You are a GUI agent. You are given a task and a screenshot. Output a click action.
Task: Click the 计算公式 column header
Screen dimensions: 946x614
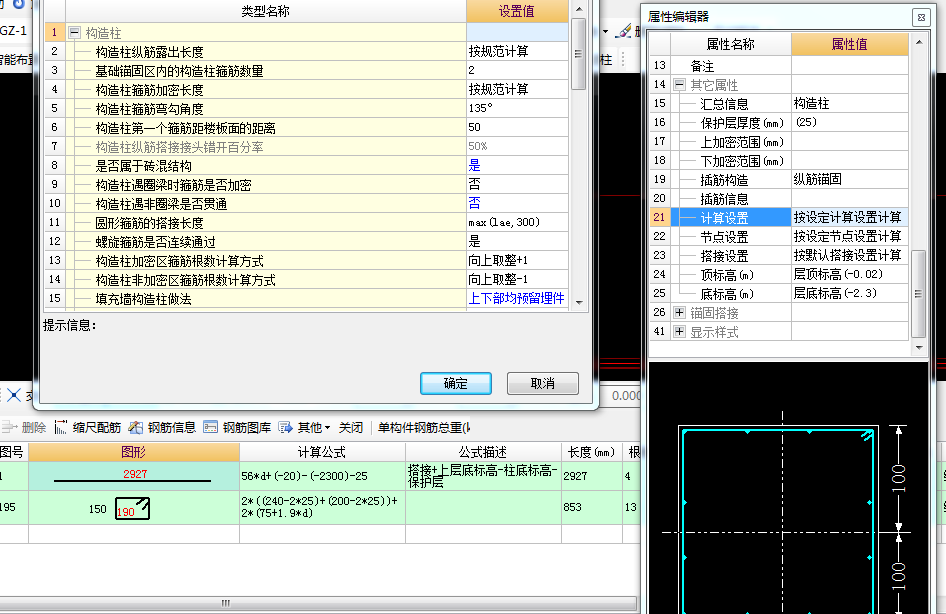click(x=322, y=452)
